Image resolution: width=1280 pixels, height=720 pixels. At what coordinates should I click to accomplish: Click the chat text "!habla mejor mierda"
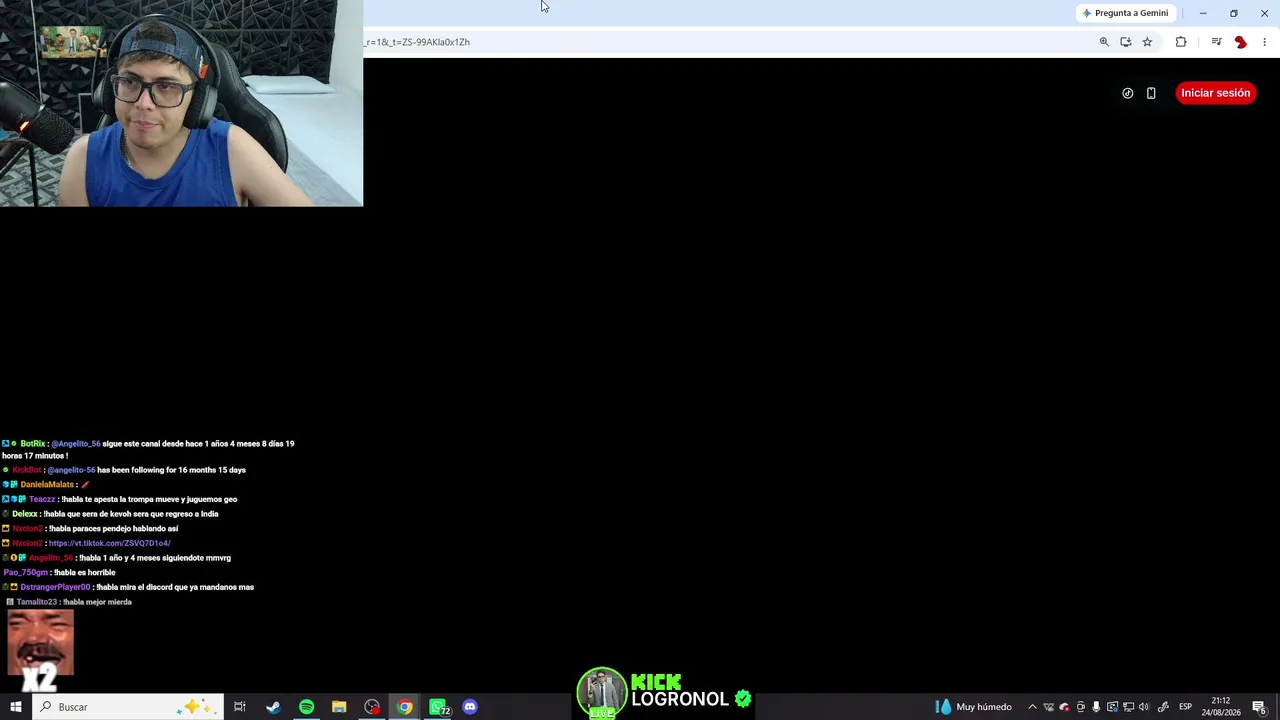[97, 602]
